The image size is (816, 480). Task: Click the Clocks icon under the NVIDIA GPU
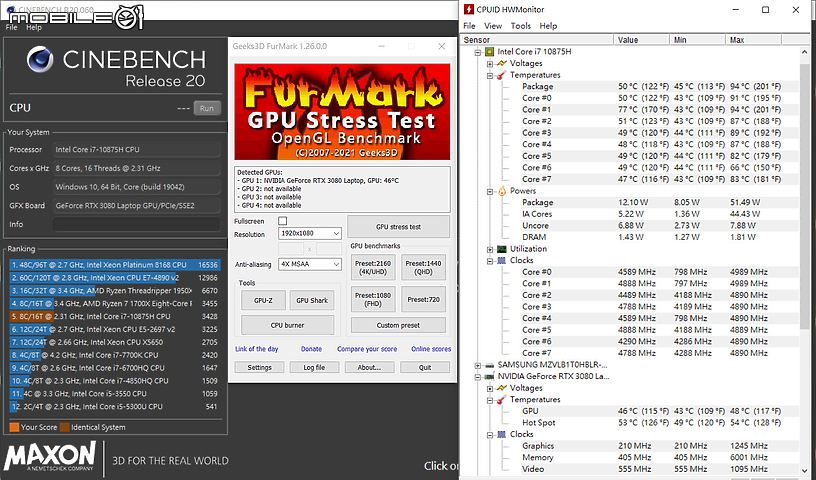502,434
